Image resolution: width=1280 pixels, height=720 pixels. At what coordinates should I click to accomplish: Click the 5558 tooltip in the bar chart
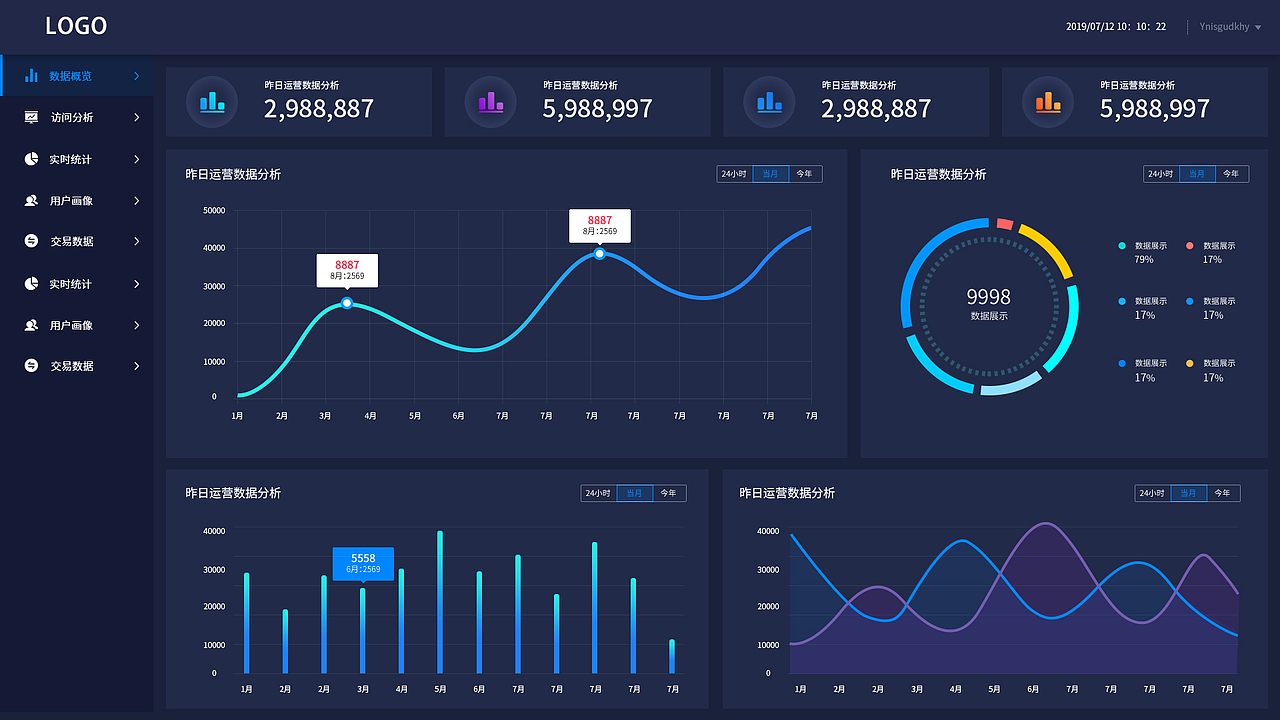click(x=363, y=563)
